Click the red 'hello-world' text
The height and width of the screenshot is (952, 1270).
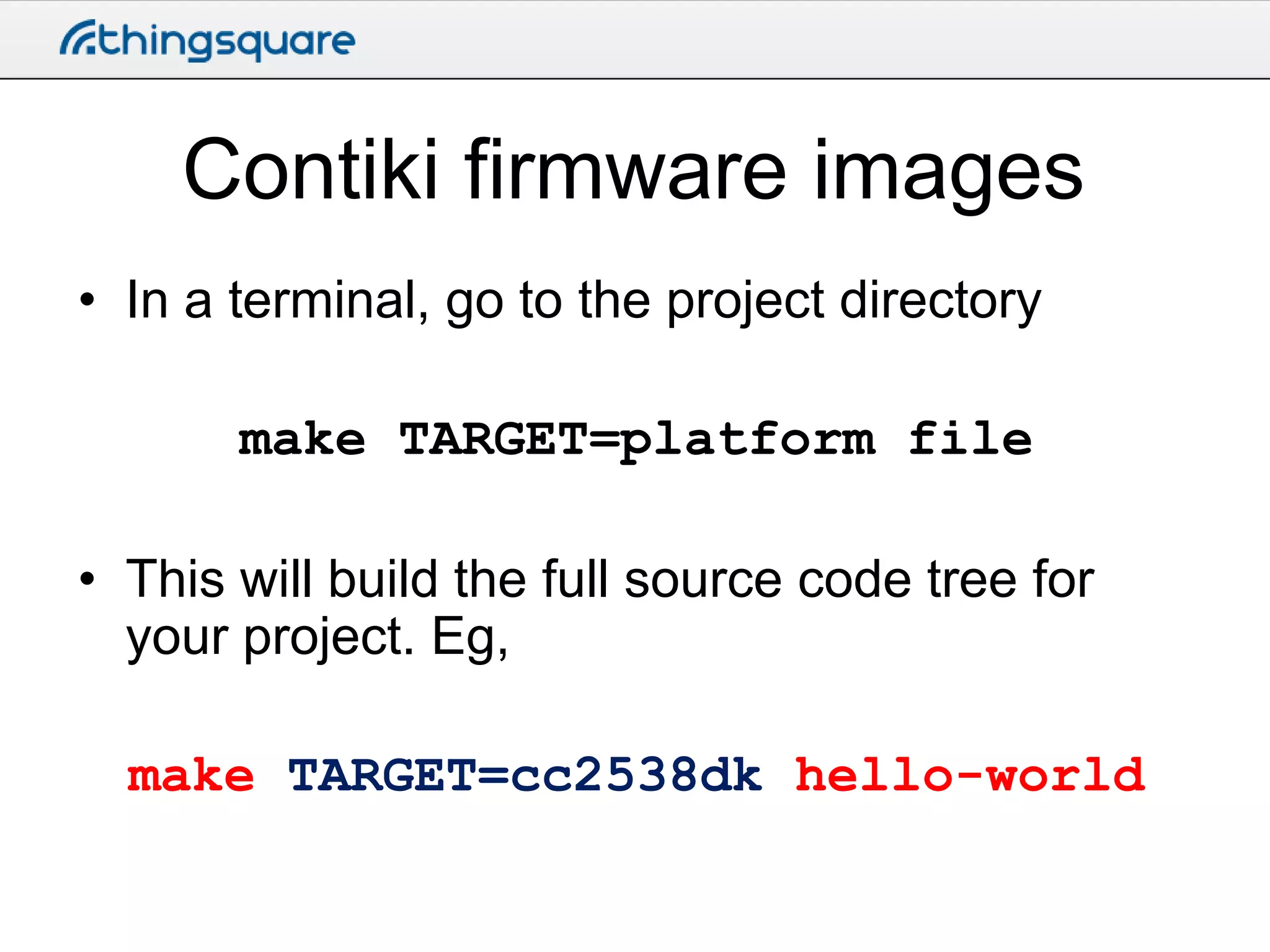970,774
